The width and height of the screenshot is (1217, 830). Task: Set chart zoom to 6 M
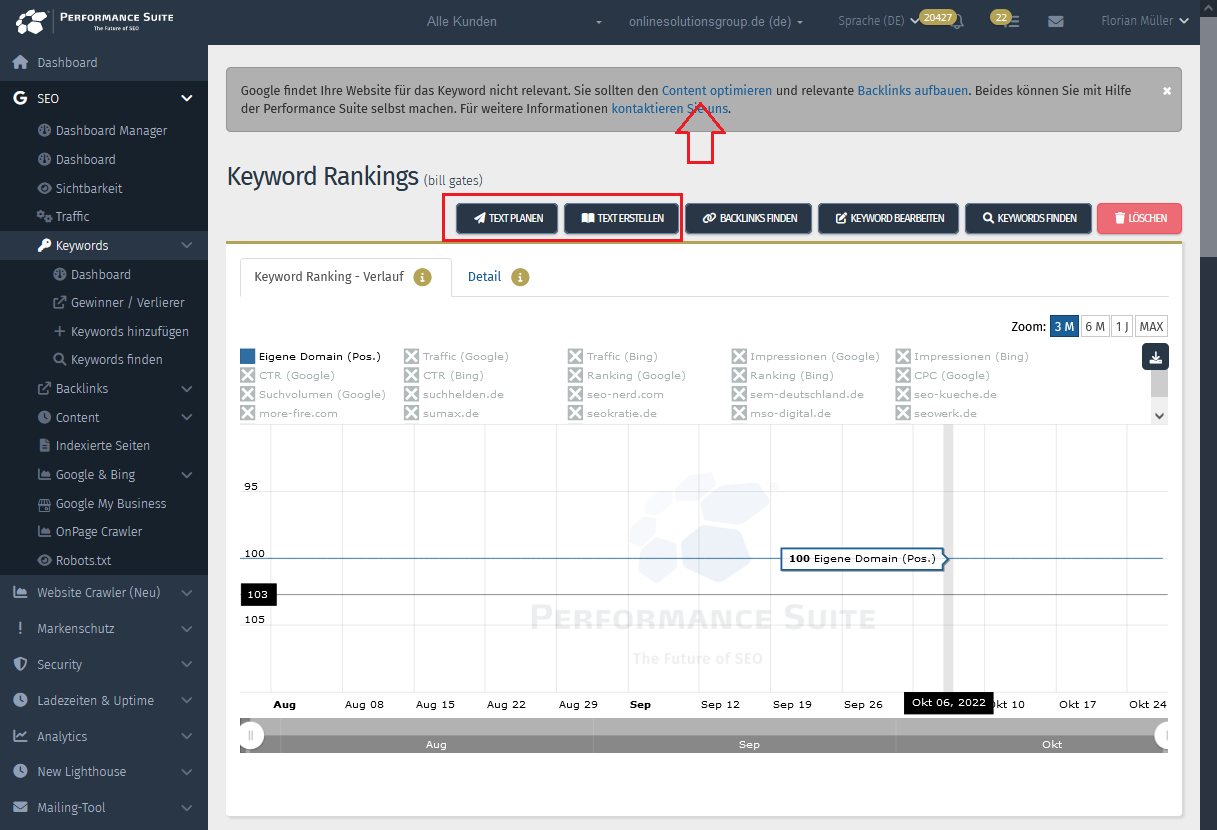[x=1095, y=327]
